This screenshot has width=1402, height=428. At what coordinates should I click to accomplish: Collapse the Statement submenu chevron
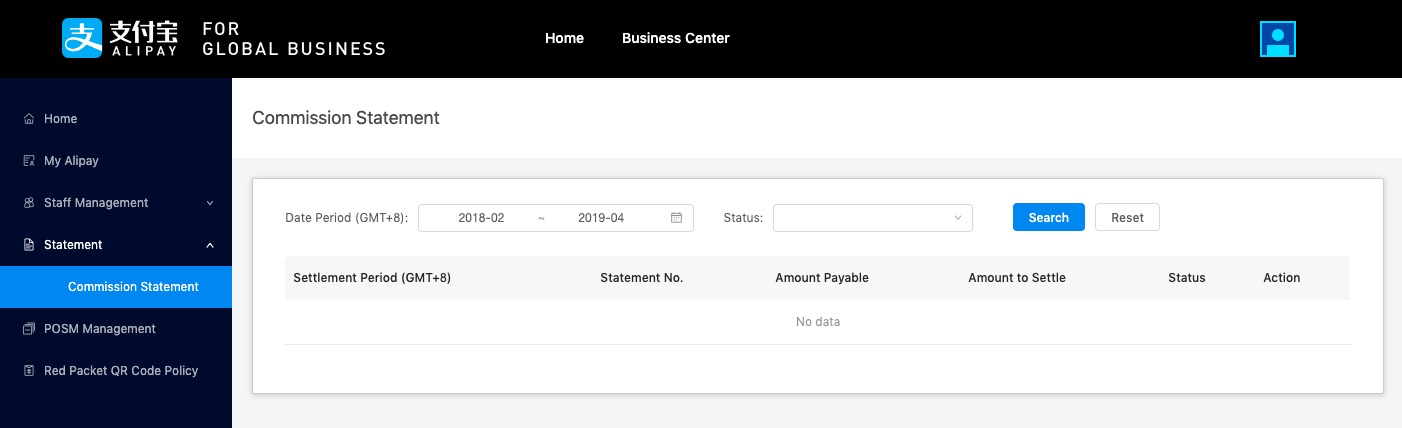pyautogui.click(x=210, y=245)
